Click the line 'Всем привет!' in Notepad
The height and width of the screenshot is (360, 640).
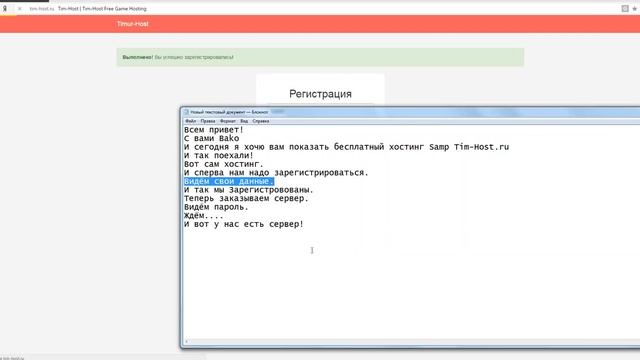[213, 130]
